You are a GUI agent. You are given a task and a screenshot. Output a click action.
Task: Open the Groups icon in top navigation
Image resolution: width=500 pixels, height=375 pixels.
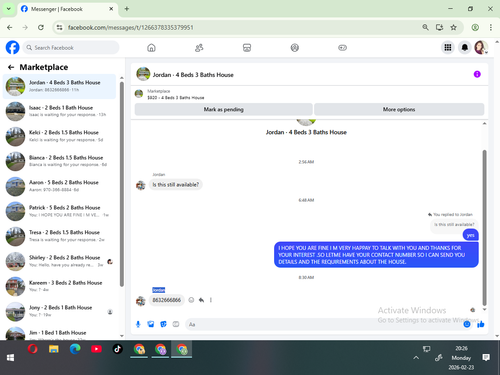[295, 48]
